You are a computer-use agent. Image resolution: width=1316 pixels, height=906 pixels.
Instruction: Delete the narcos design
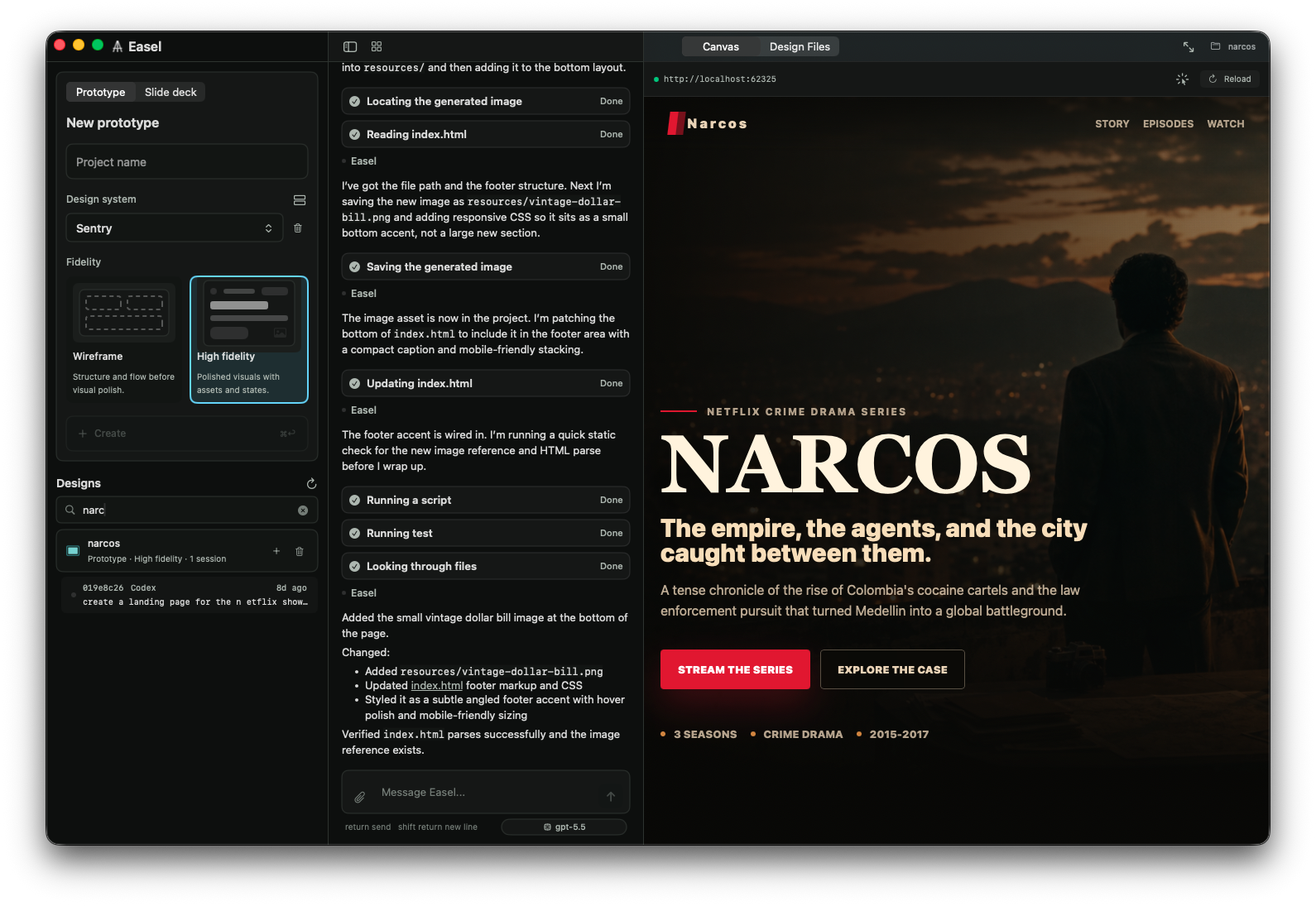[x=300, y=551]
